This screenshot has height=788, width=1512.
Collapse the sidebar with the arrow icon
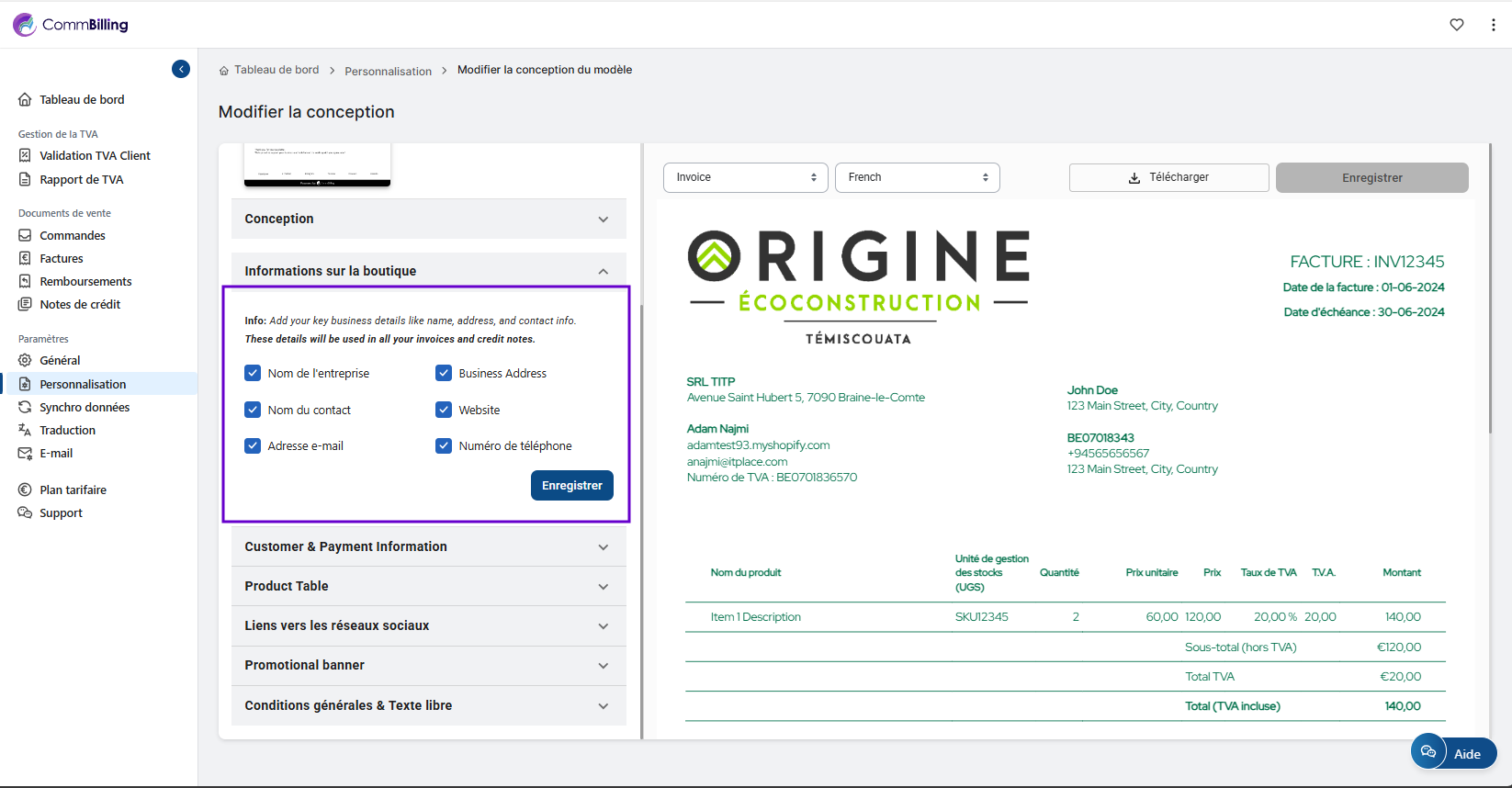(x=181, y=69)
